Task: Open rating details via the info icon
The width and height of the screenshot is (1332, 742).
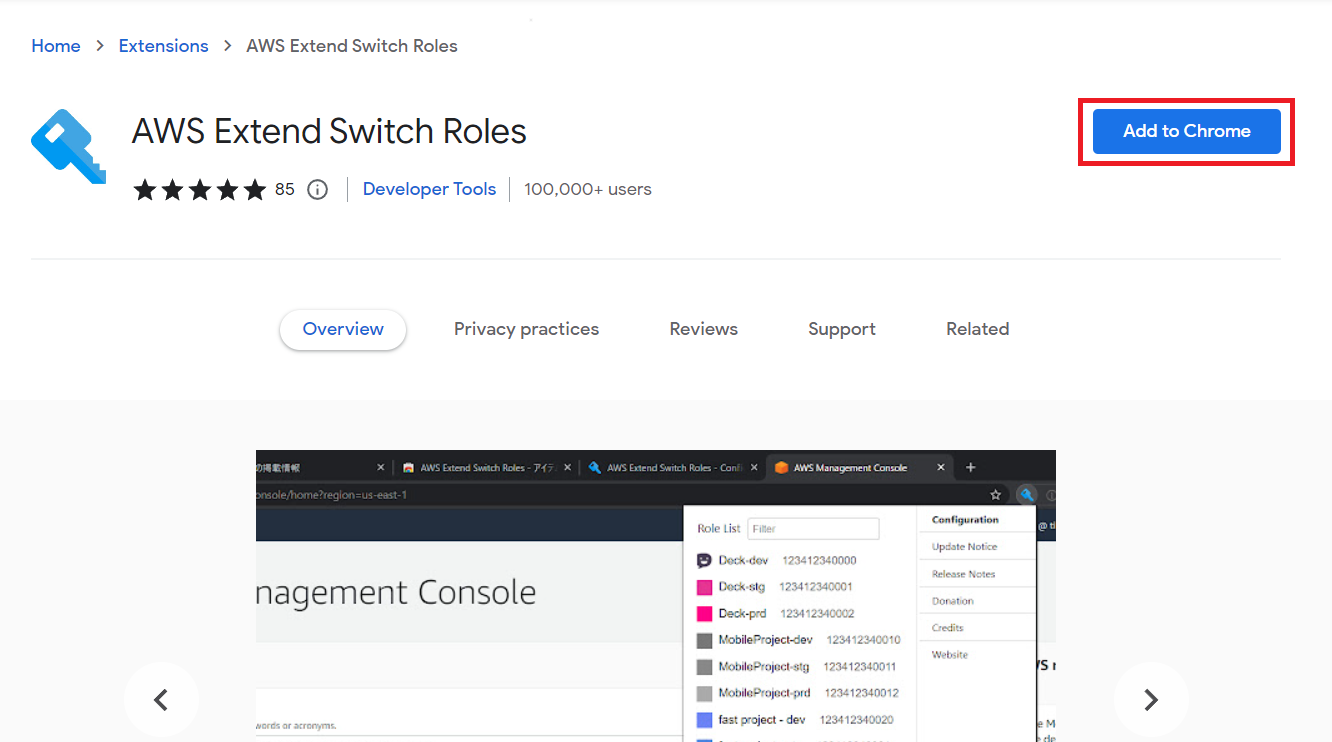Action: (x=317, y=189)
